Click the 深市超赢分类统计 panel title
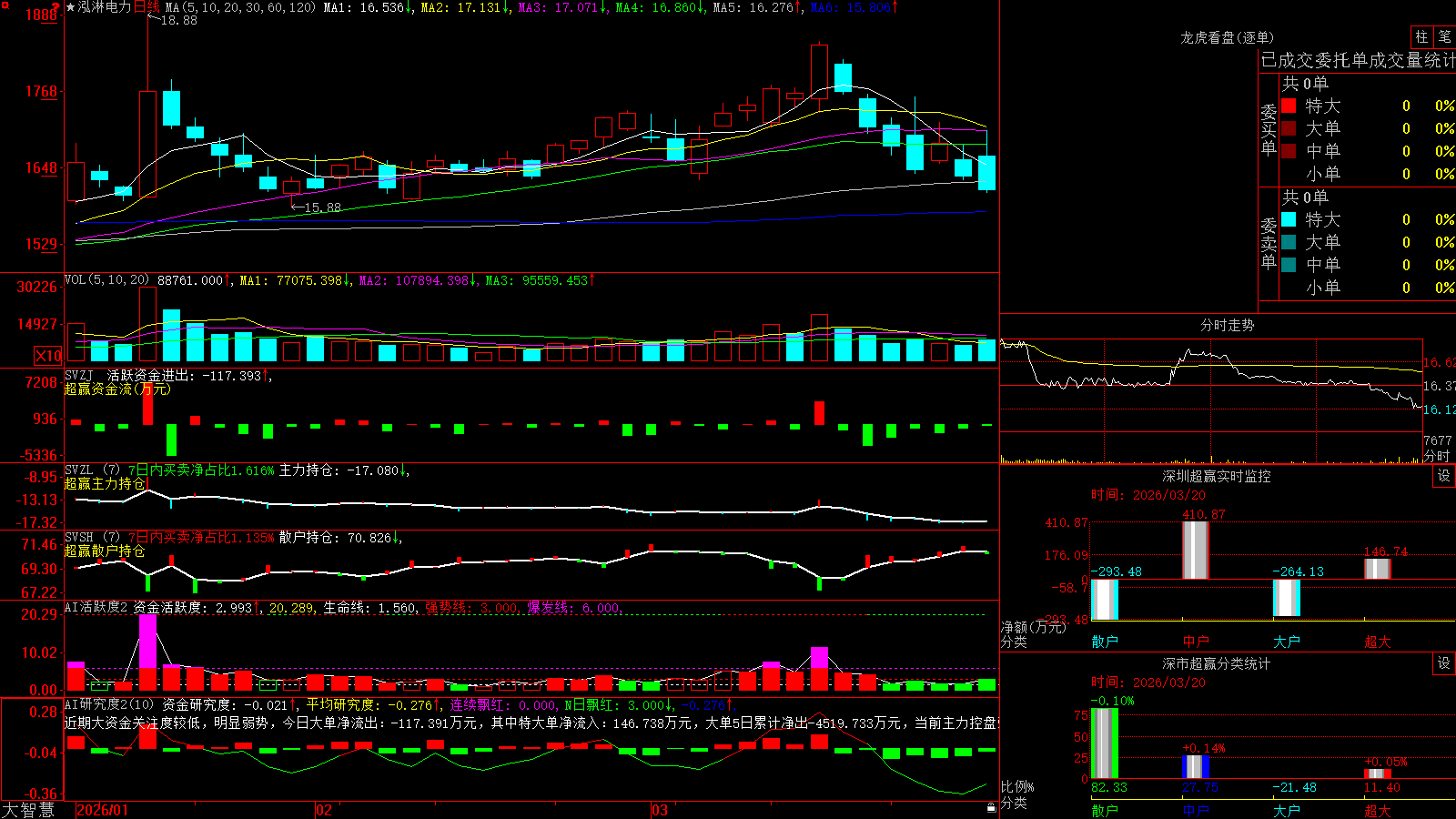The height and width of the screenshot is (819, 1456). click(1216, 663)
